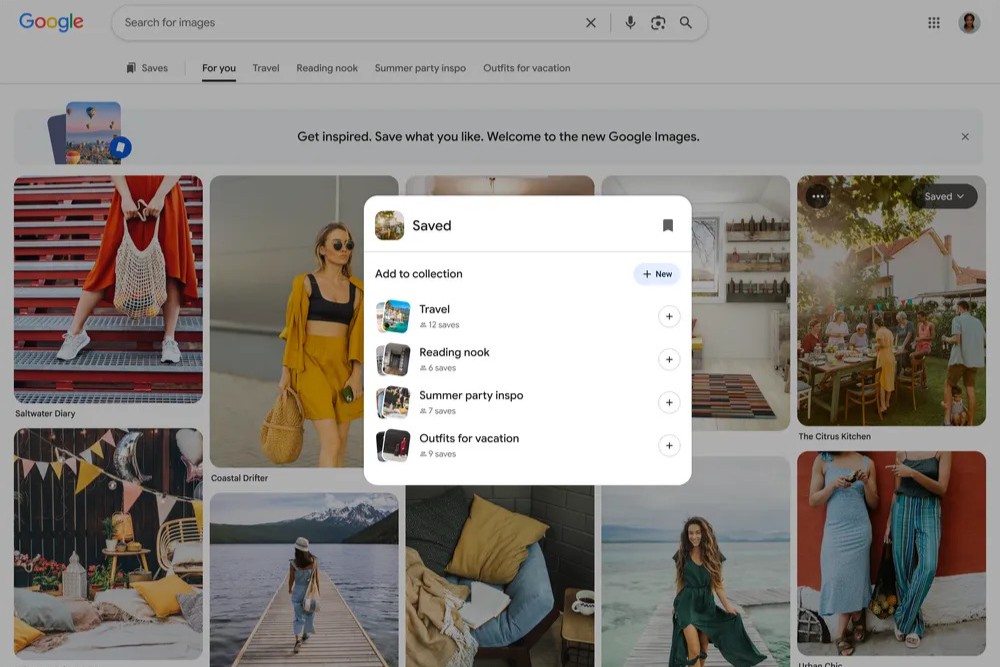The height and width of the screenshot is (667, 1000).
Task: Expand the Saved dropdown on Citrus Kitchen image
Action: coord(944,196)
